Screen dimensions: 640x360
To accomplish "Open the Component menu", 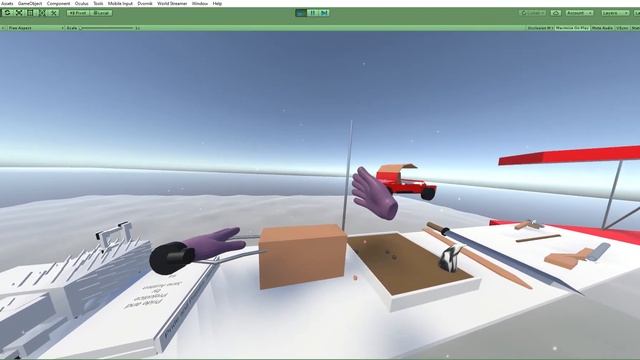I will 58,3.
